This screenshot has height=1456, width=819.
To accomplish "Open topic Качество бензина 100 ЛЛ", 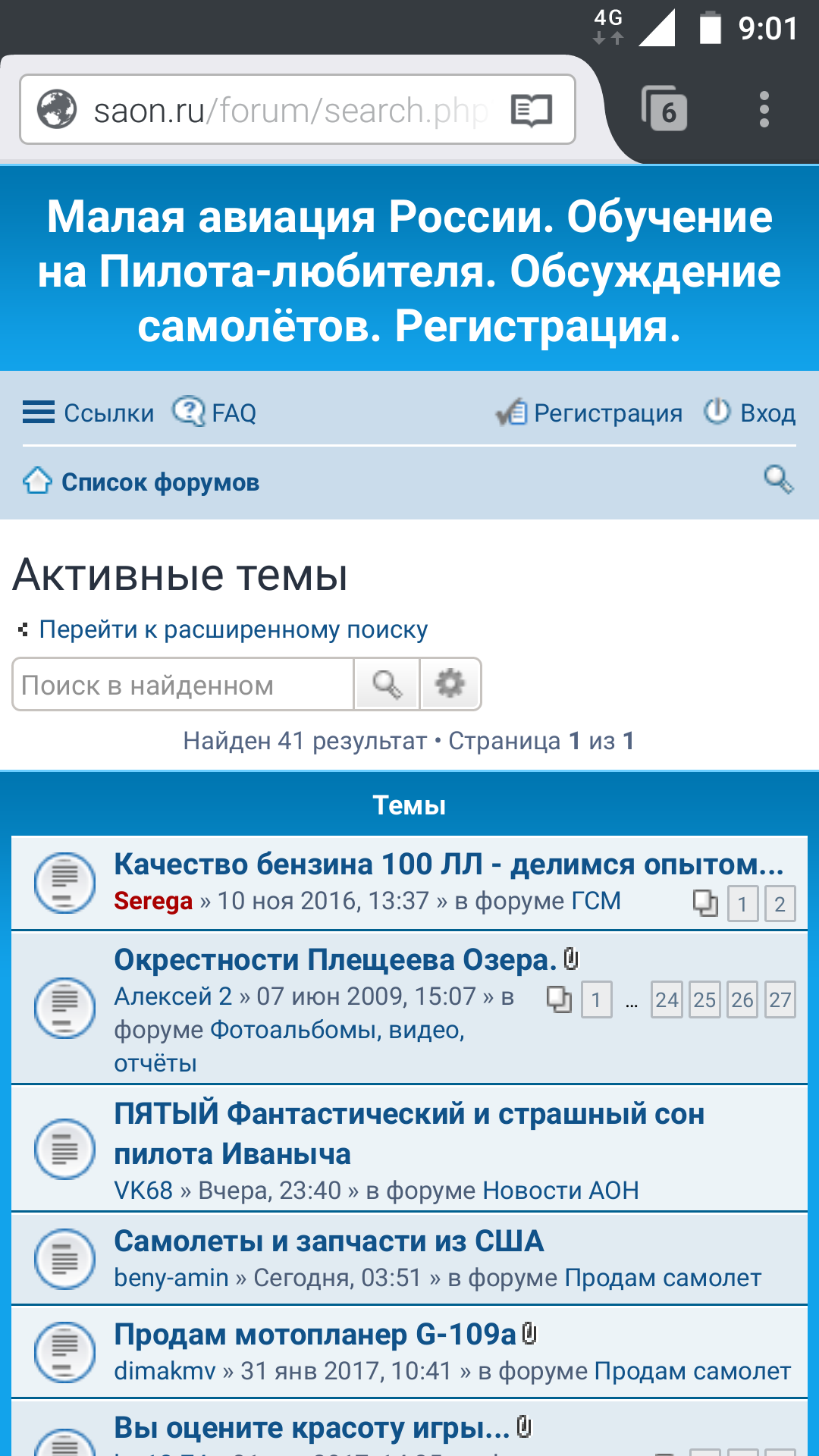I will pos(448,864).
